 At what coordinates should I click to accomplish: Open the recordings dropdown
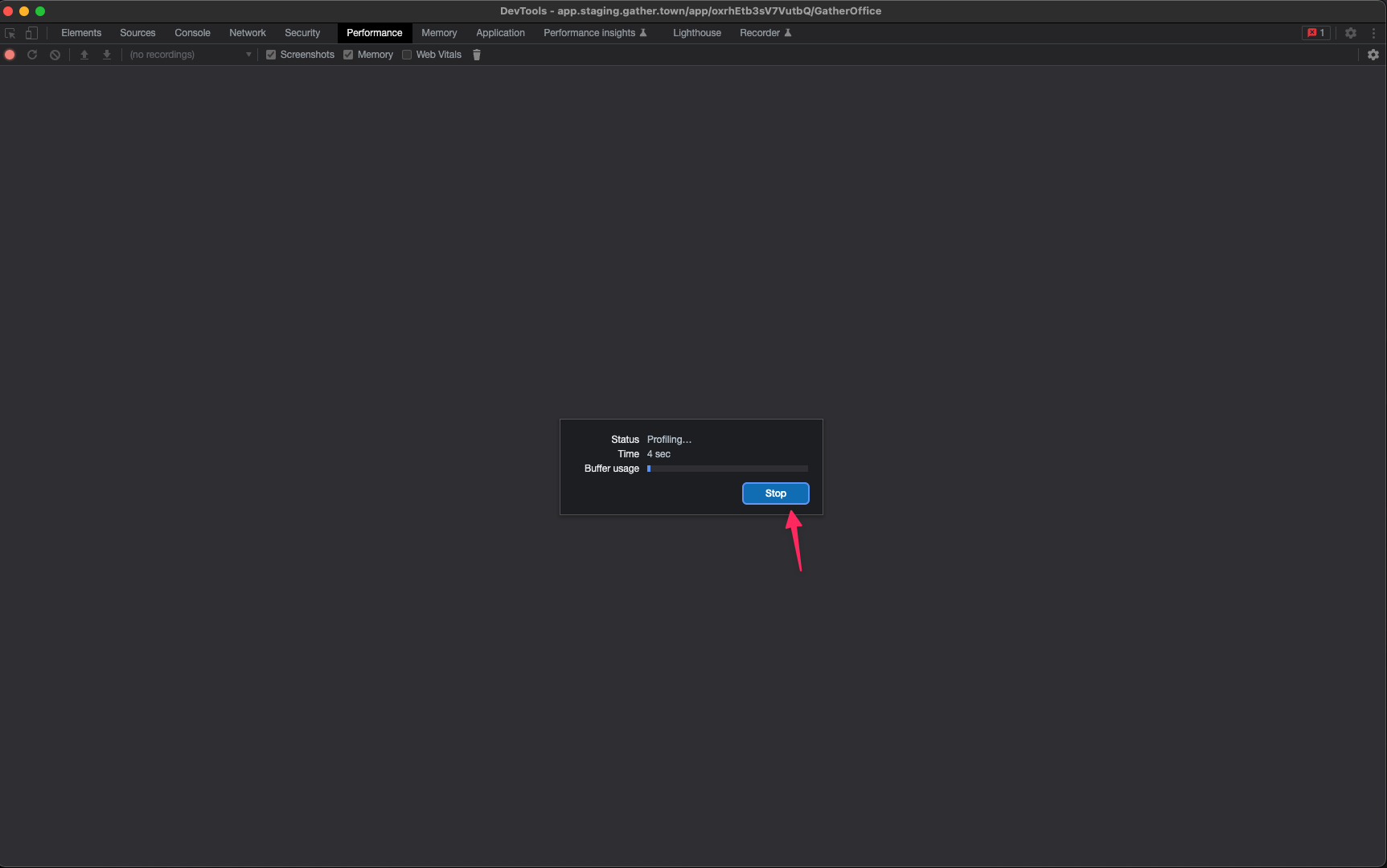(x=191, y=55)
